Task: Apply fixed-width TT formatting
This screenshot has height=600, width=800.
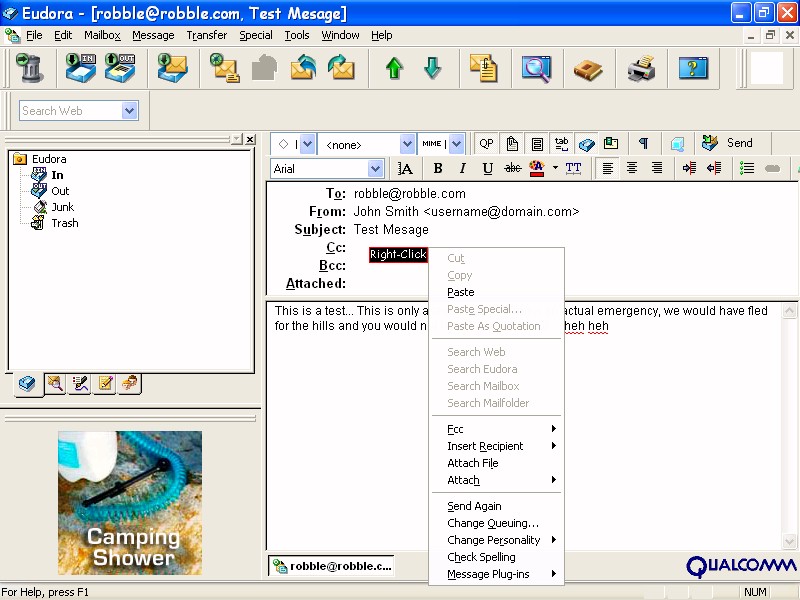Action: pyautogui.click(x=573, y=168)
